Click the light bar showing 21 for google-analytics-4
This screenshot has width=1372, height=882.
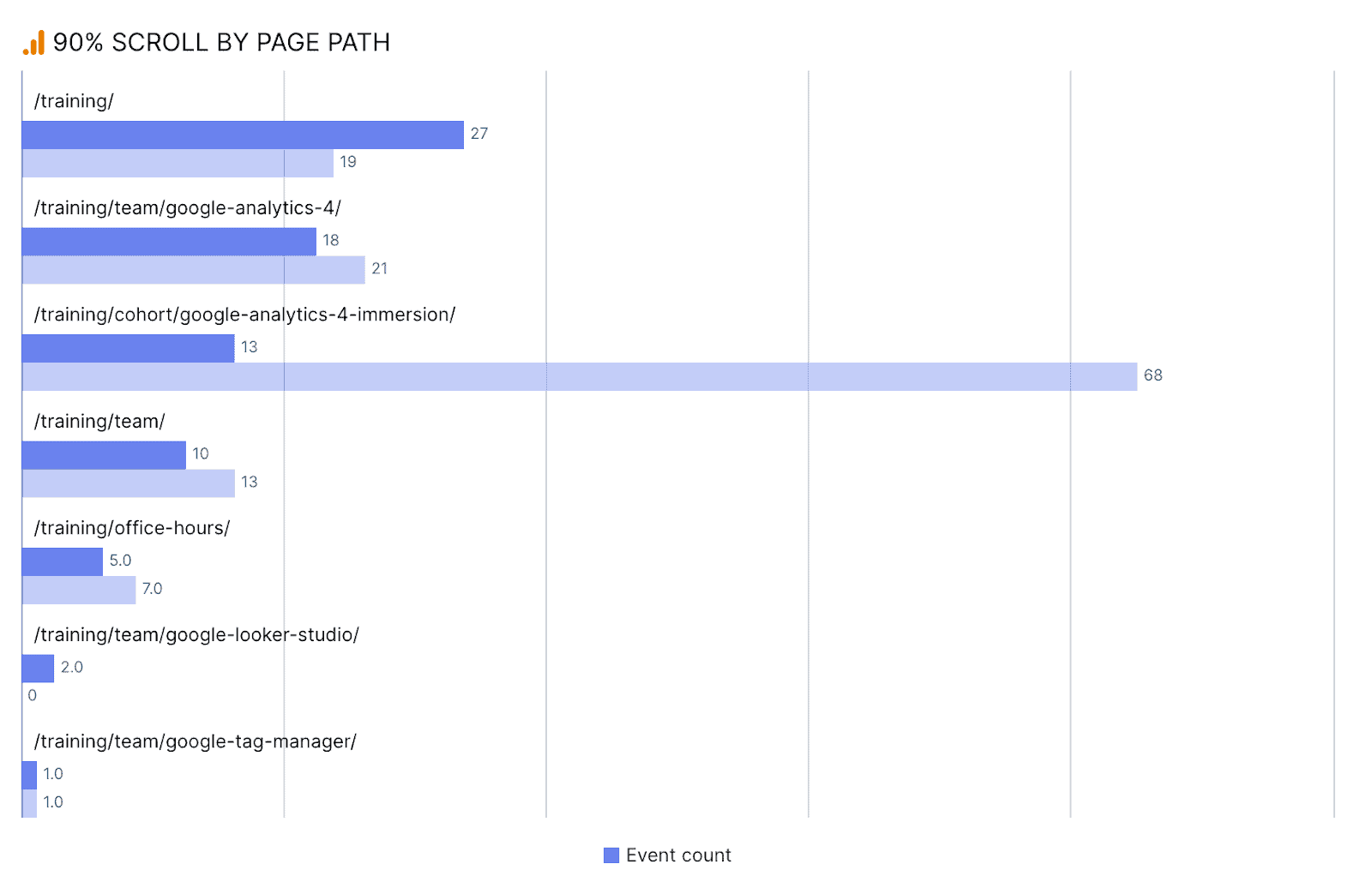click(194, 270)
